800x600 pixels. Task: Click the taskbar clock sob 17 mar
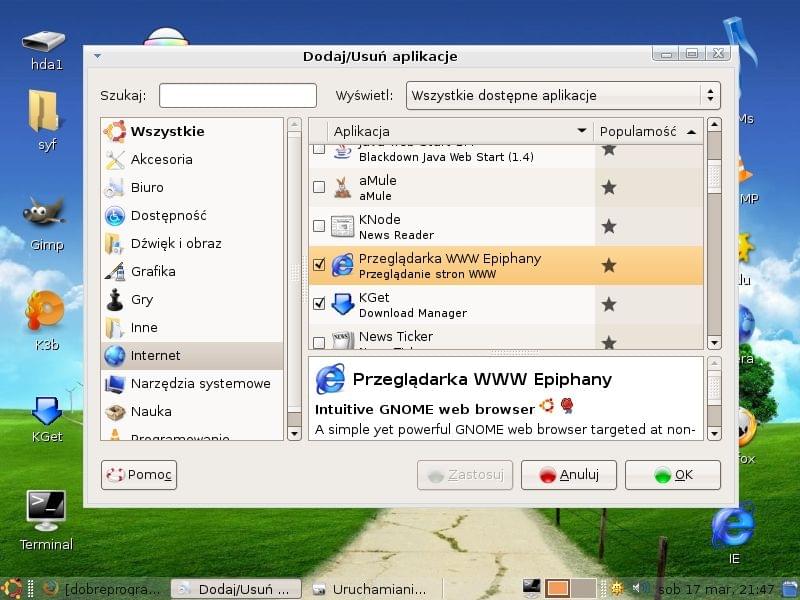[x=716, y=589]
